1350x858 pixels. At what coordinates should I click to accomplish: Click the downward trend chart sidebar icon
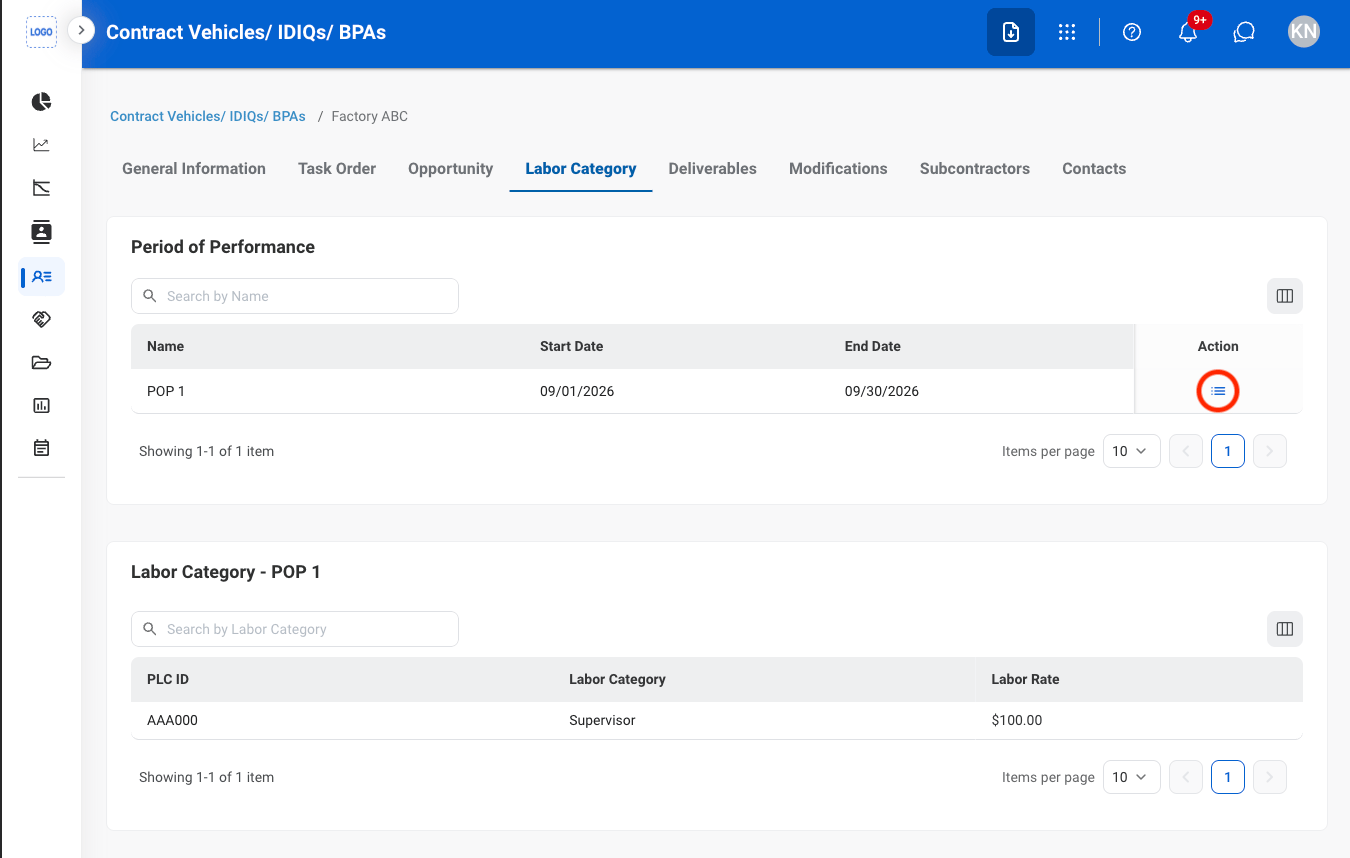pyautogui.click(x=41, y=188)
